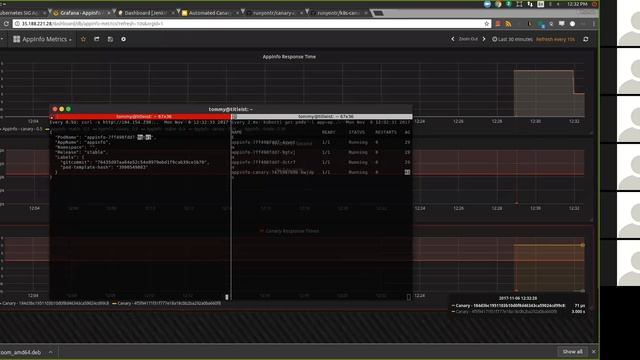Click the AppInfo Response Time panel title
Screen dimensions: 640x360
[289, 57]
